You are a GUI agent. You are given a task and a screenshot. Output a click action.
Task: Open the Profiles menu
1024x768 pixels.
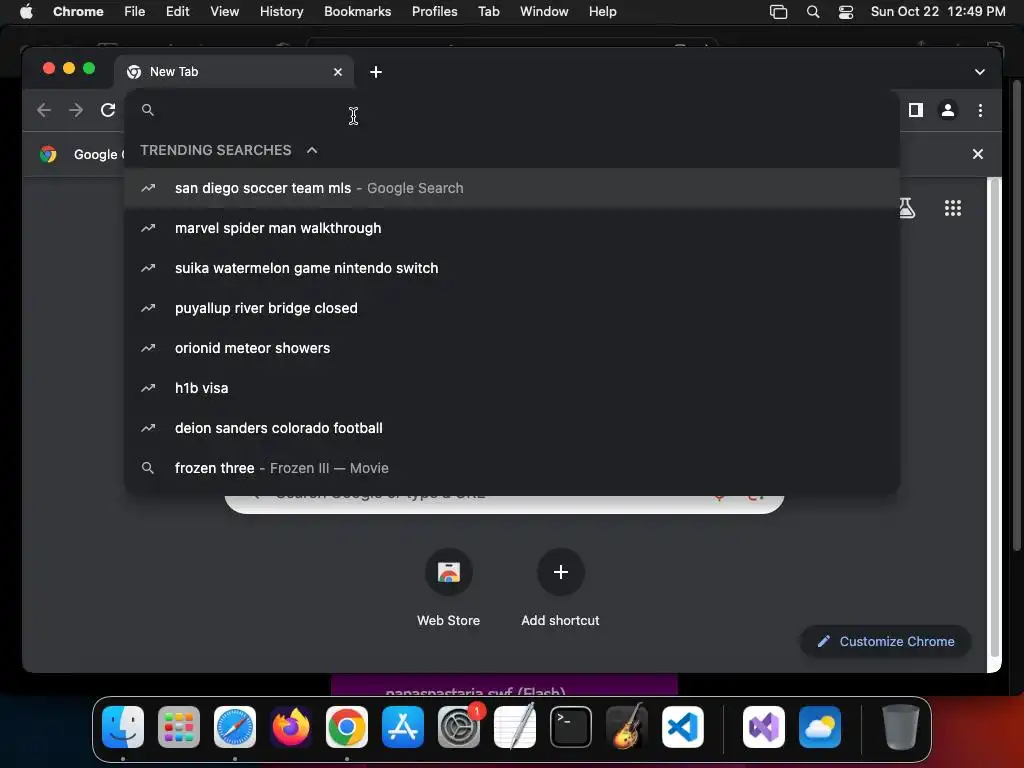434,11
